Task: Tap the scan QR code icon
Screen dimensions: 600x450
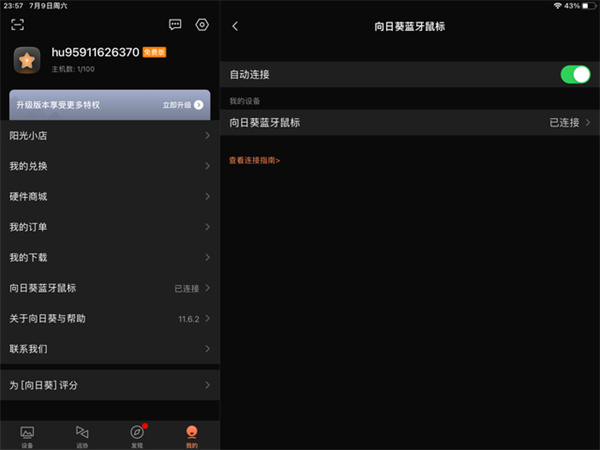Action: (17, 24)
